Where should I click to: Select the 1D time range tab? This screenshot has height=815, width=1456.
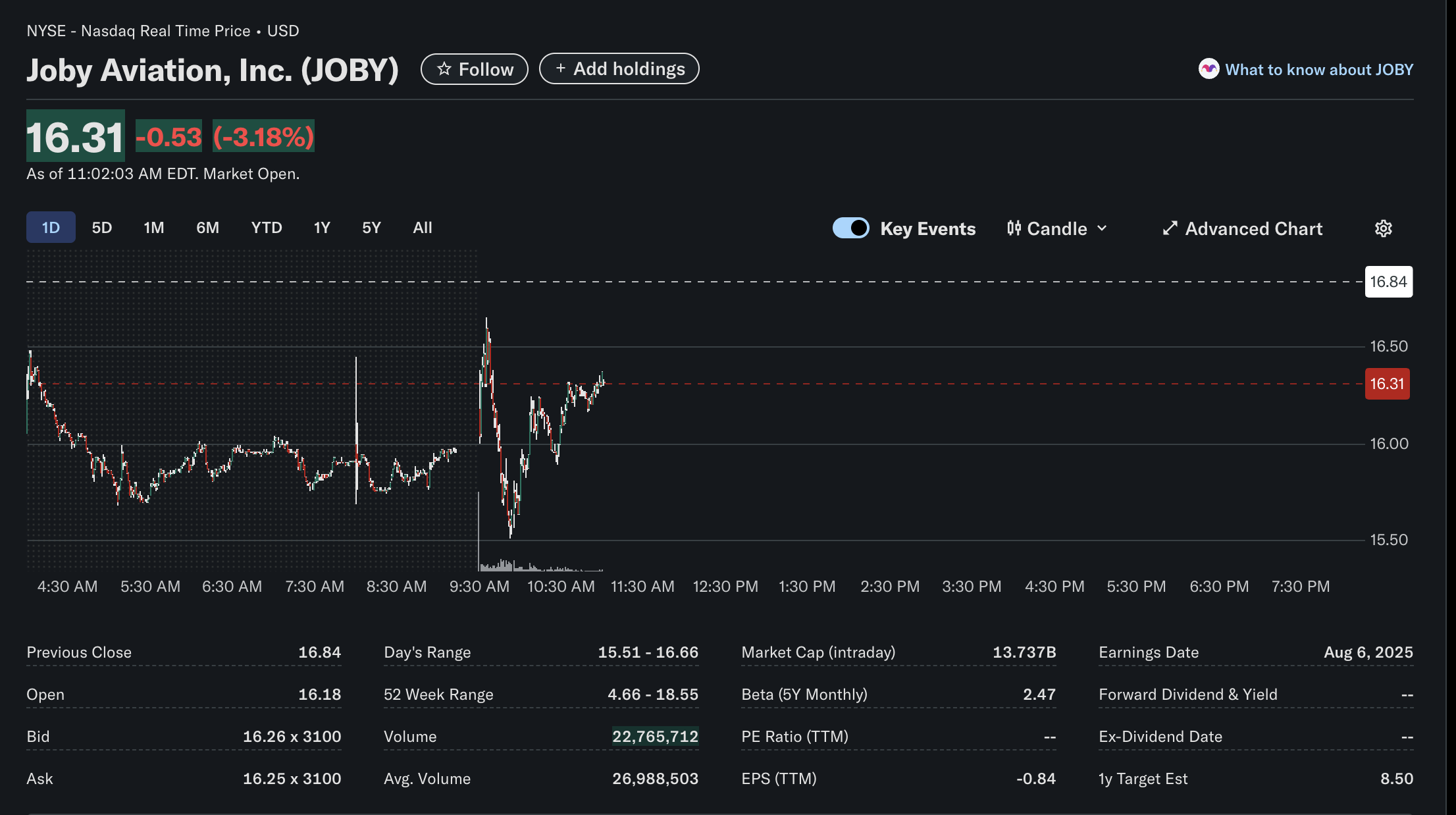coord(51,228)
